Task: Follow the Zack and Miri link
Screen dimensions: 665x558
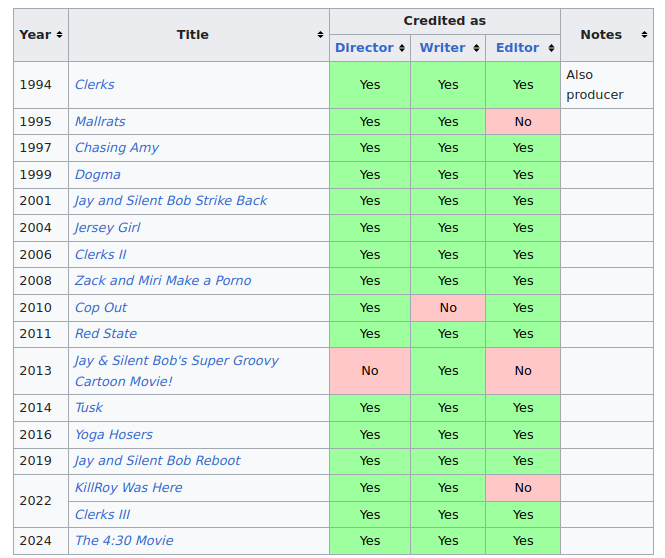Action: click(x=163, y=281)
